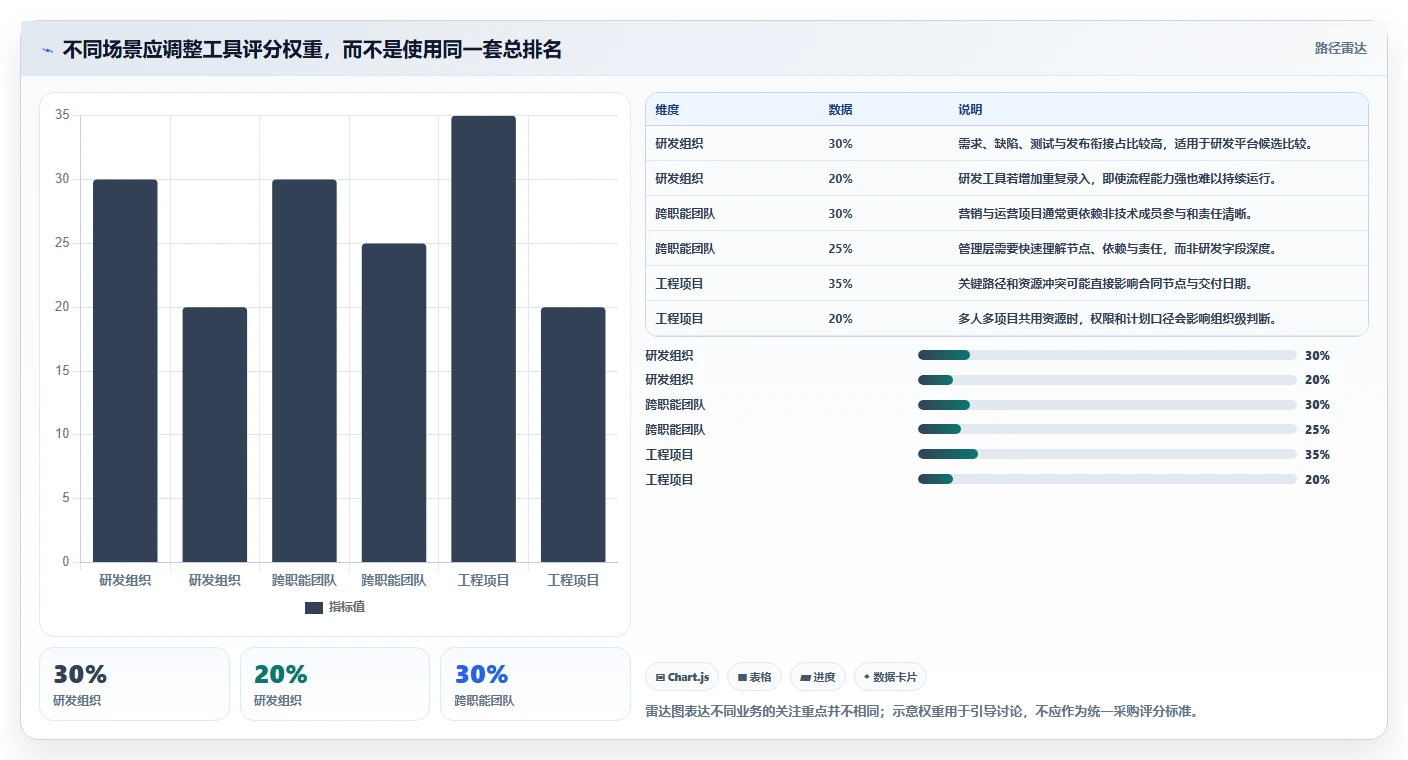The image size is (1408, 760).
Task: Open the blue 30% 跨职能团队 data card
Action: [535, 684]
